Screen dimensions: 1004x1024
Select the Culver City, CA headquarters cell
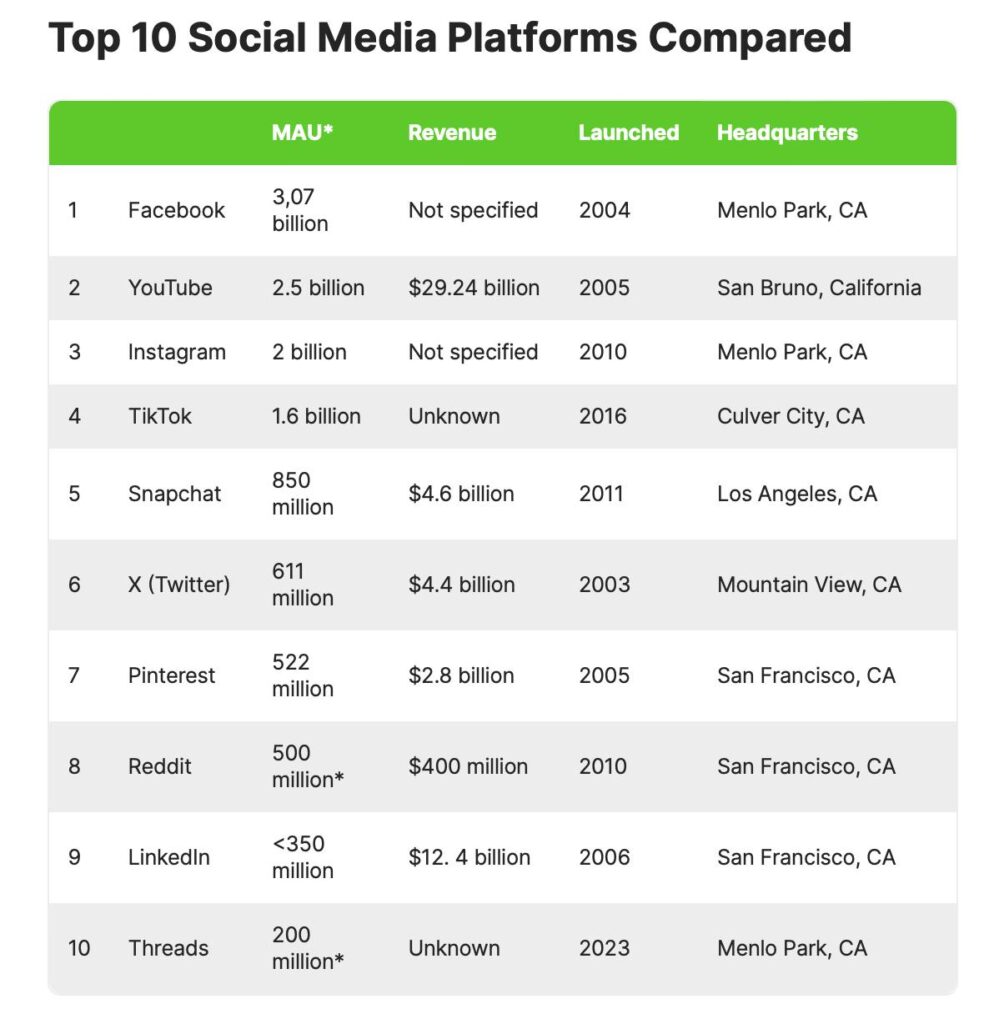[x=790, y=416]
